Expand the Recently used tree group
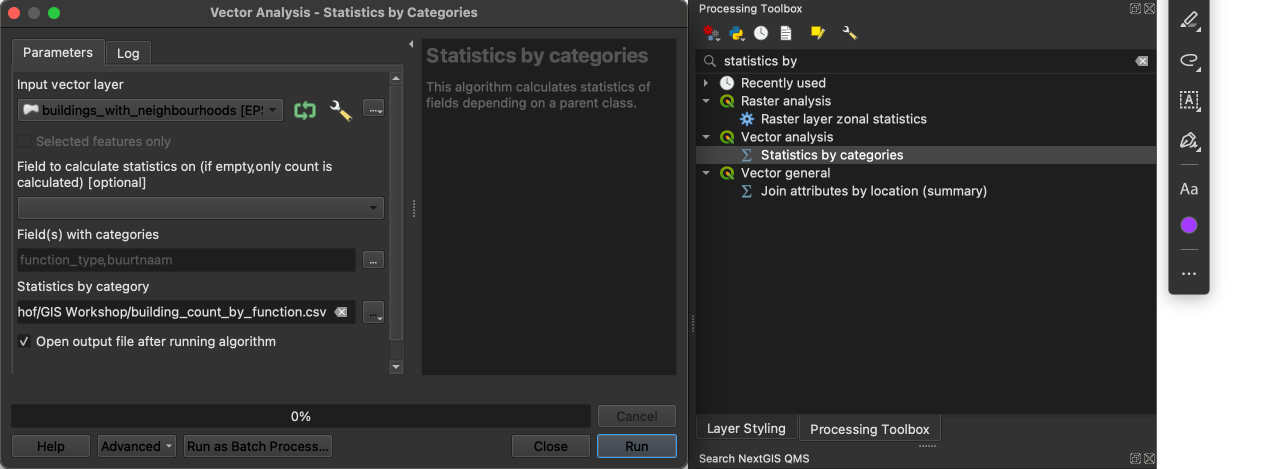The width and height of the screenshot is (1280, 469). pyautogui.click(x=706, y=83)
